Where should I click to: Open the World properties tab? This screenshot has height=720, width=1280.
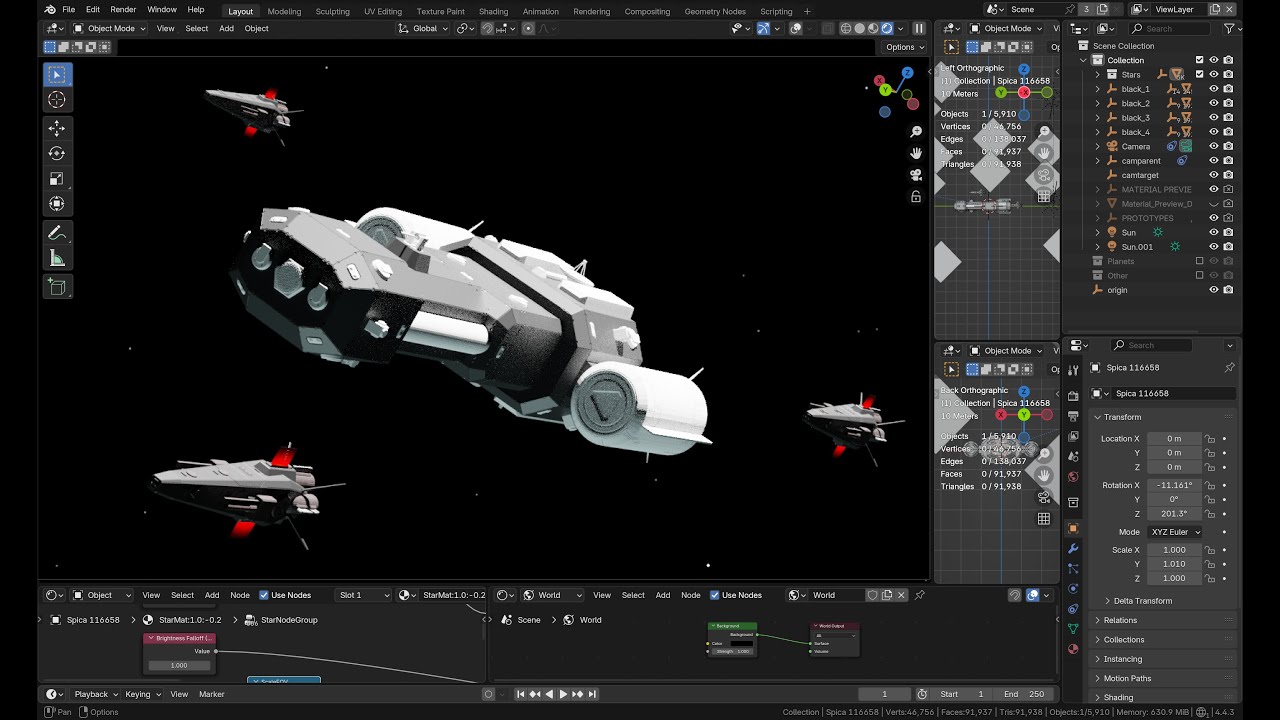click(1073, 477)
